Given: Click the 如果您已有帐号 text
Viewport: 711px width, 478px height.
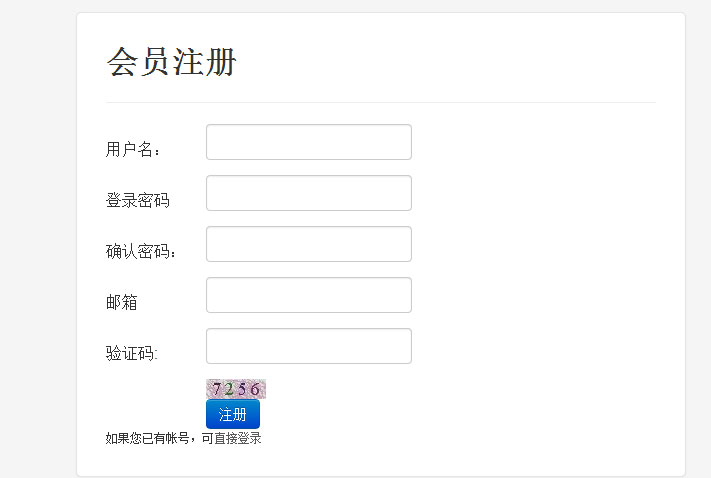Looking at the screenshot, I should coord(147,438).
